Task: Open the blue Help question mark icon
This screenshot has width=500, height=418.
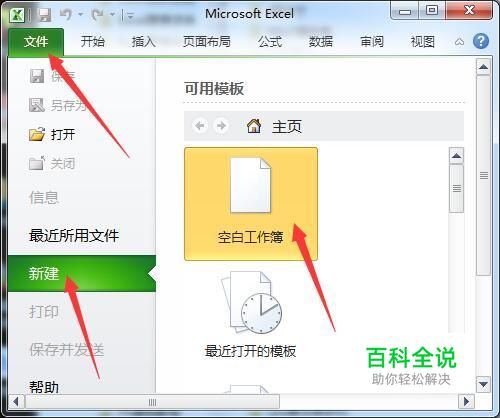Action: coord(481,41)
